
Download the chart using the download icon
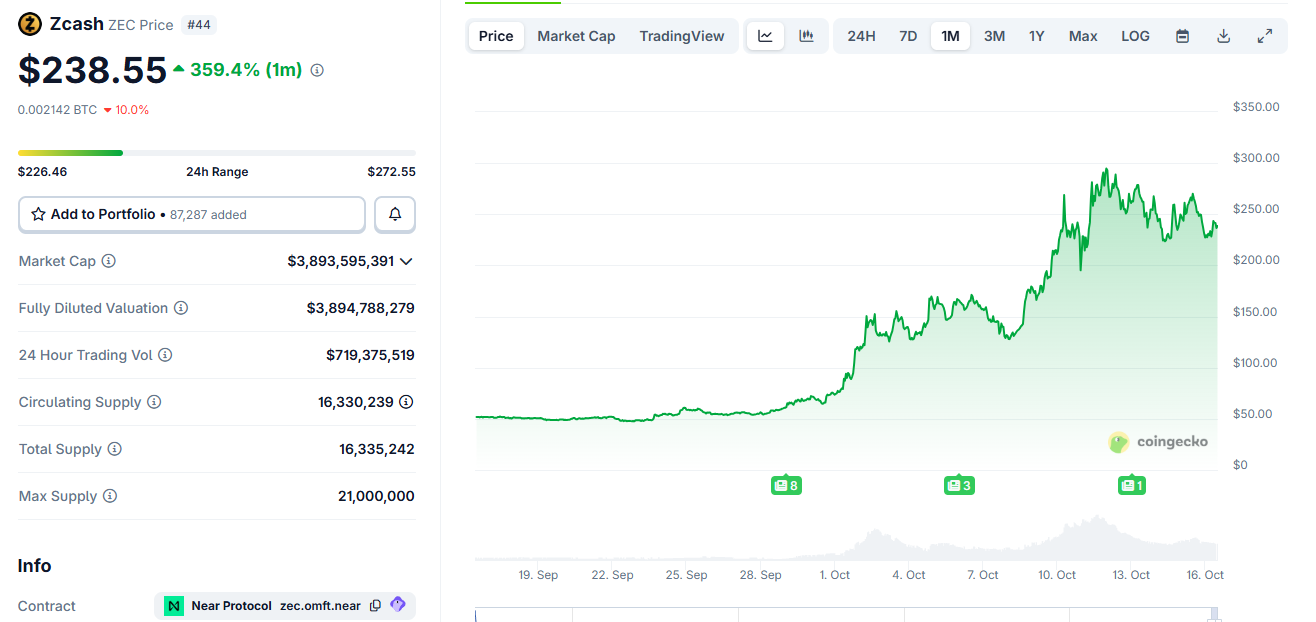[x=1223, y=35]
